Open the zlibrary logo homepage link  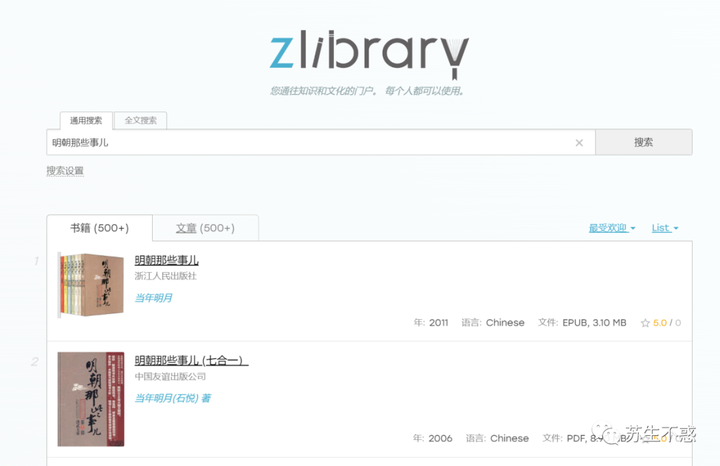[369, 54]
